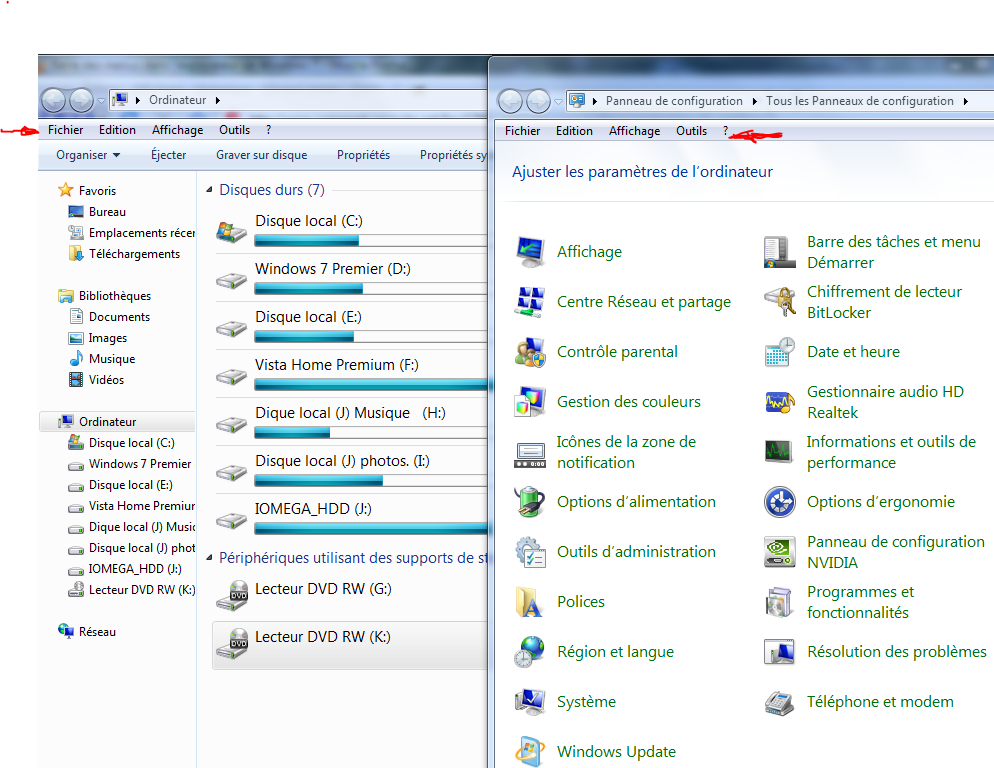The image size is (994, 768).
Task: Open Gestion des couleurs icon
Action: tap(530, 401)
